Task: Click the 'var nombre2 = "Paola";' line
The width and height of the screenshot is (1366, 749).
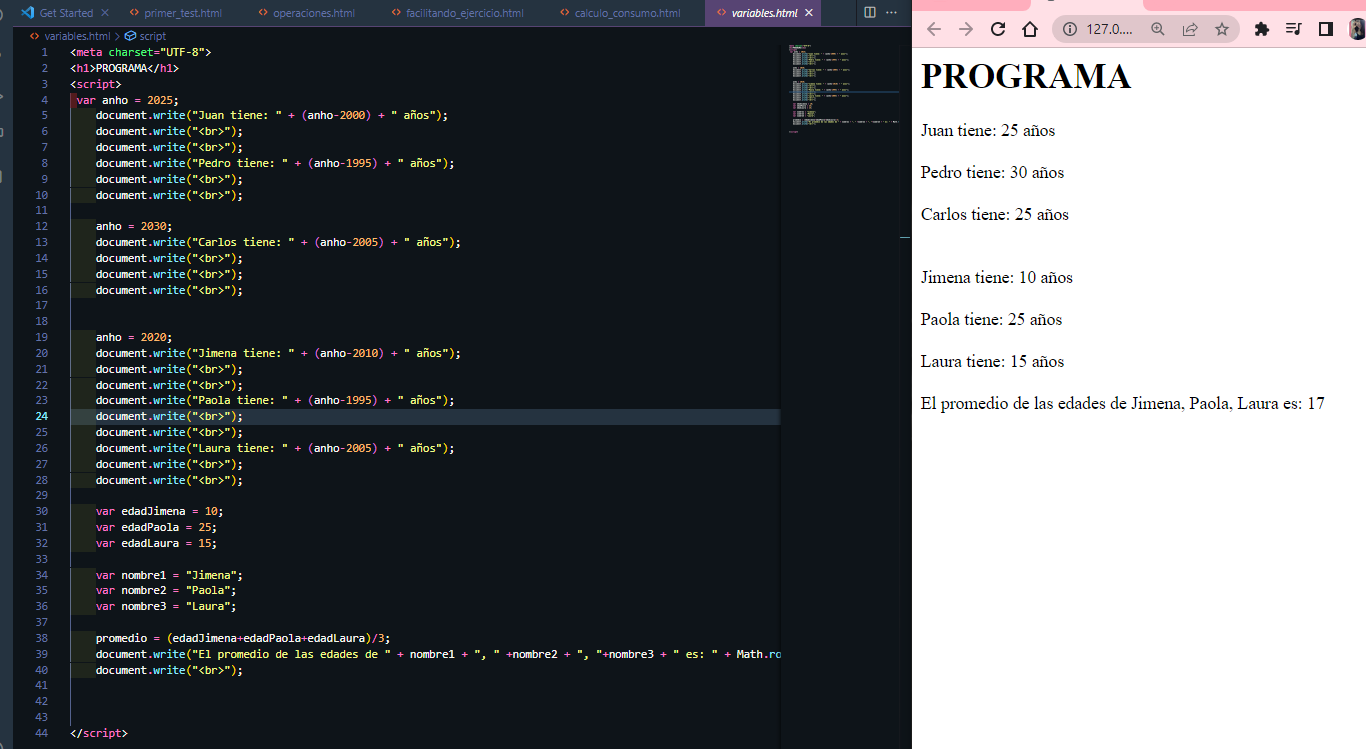Action: coord(166,591)
